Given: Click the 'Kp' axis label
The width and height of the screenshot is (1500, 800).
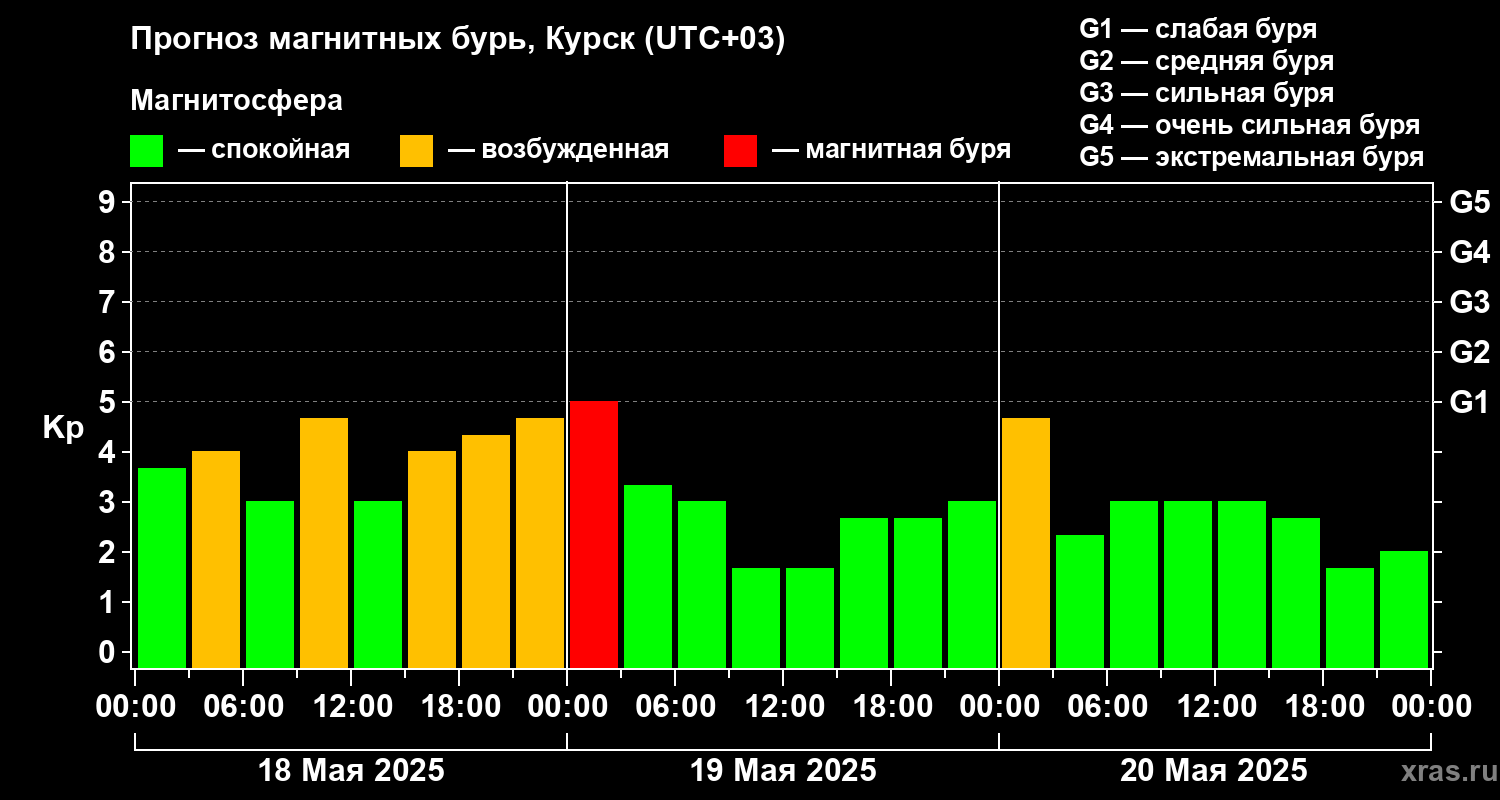Looking at the screenshot, I should (x=63, y=428).
